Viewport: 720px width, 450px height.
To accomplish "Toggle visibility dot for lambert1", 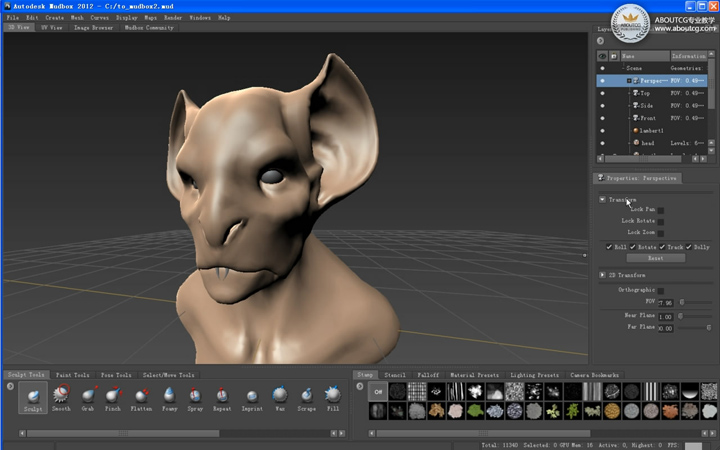I will point(602,131).
